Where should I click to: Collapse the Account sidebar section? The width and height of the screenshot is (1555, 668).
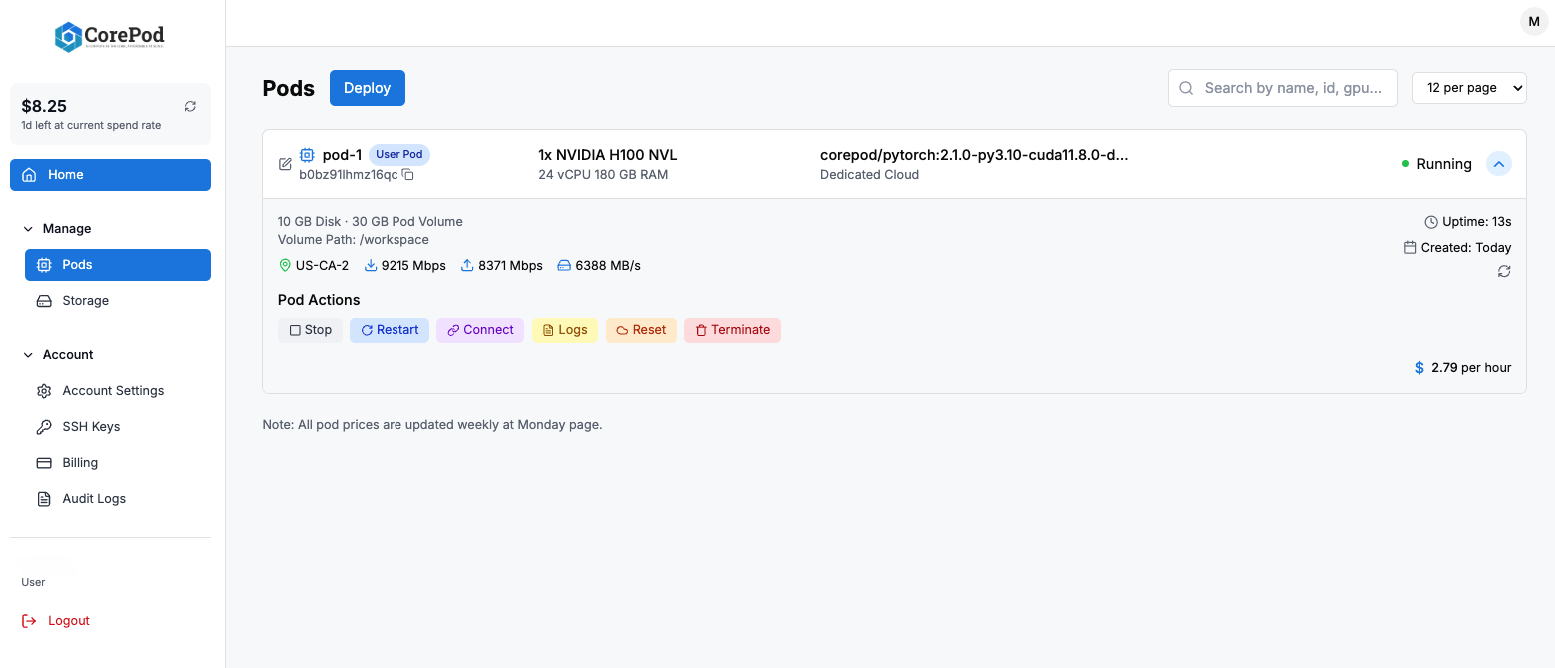[28, 355]
